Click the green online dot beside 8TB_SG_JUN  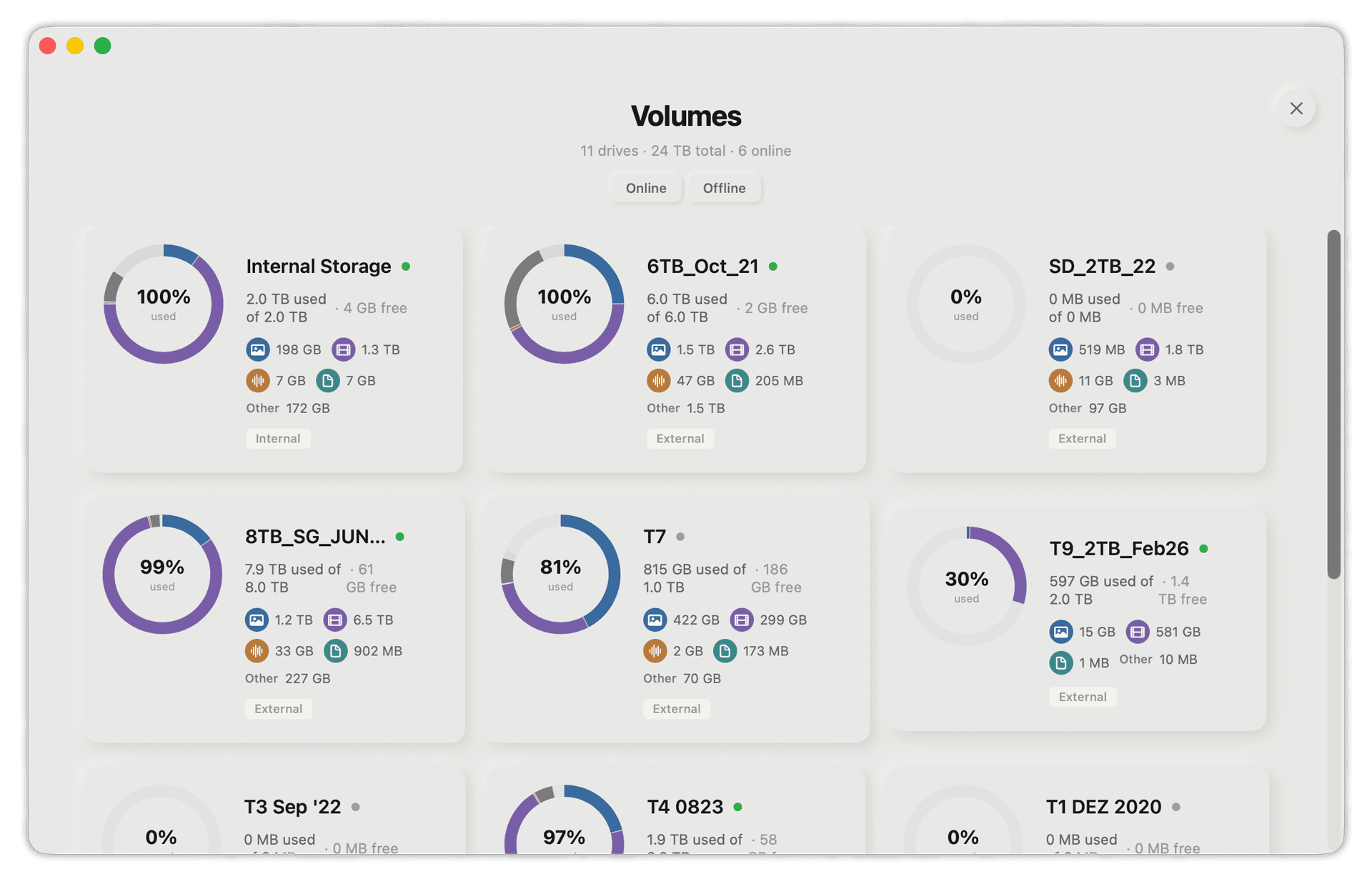click(400, 537)
